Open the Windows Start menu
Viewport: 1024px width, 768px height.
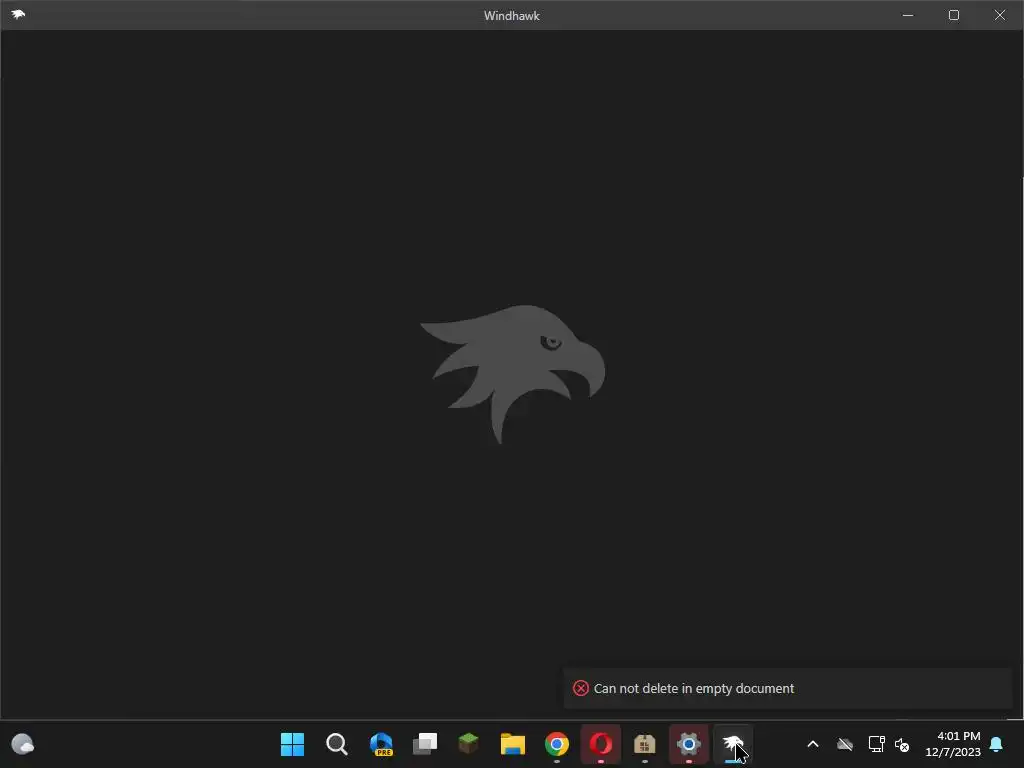coord(292,744)
